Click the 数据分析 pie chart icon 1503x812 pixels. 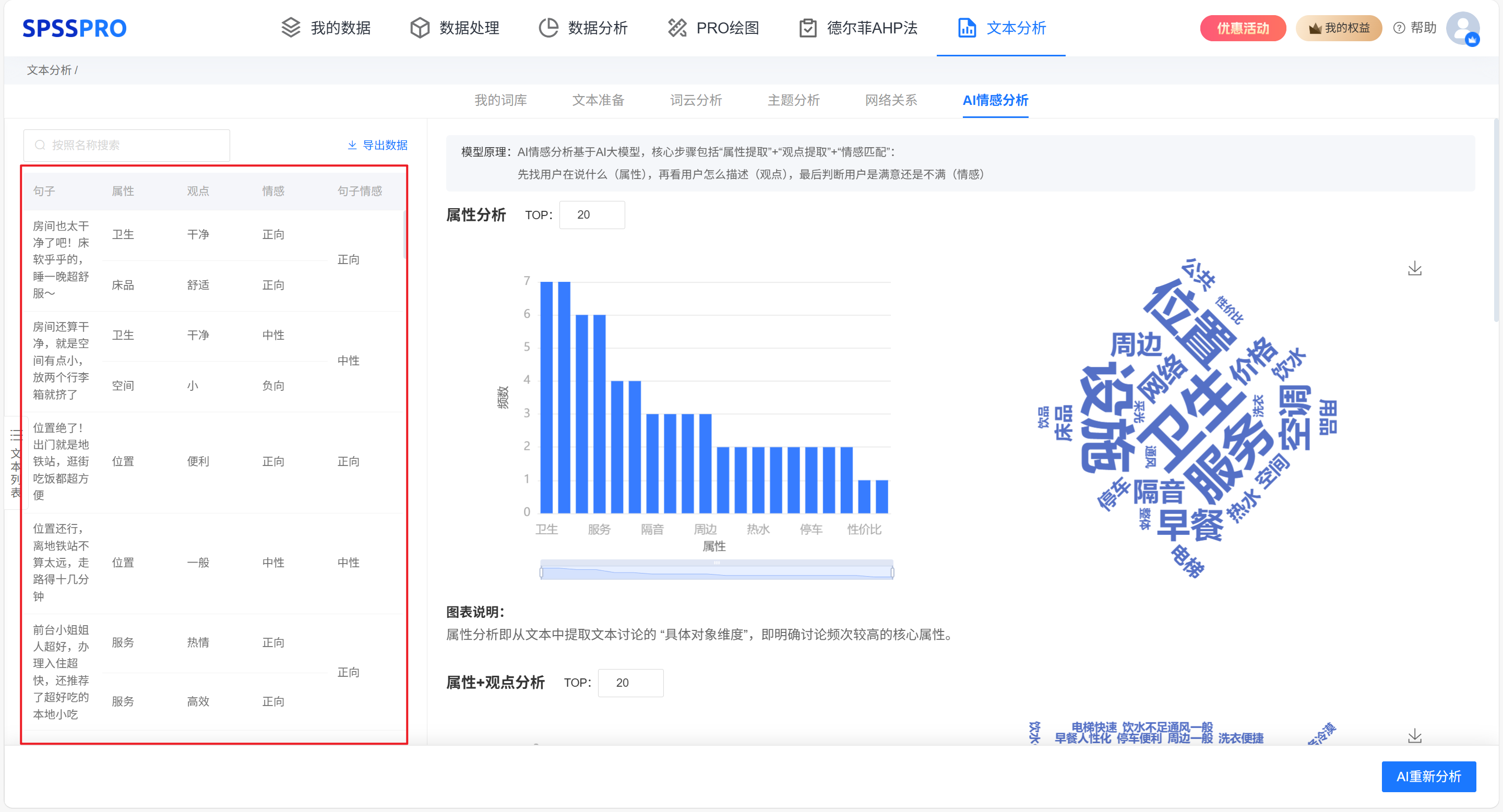click(x=548, y=28)
